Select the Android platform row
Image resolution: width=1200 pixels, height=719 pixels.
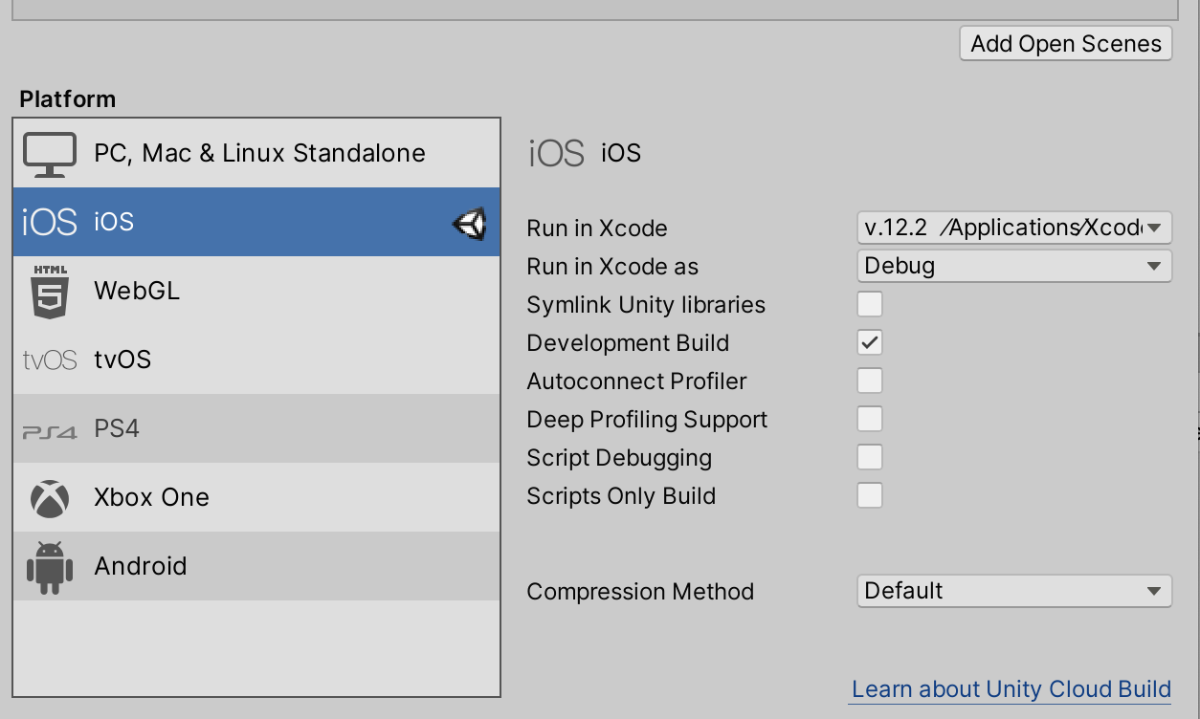pos(257,566)
